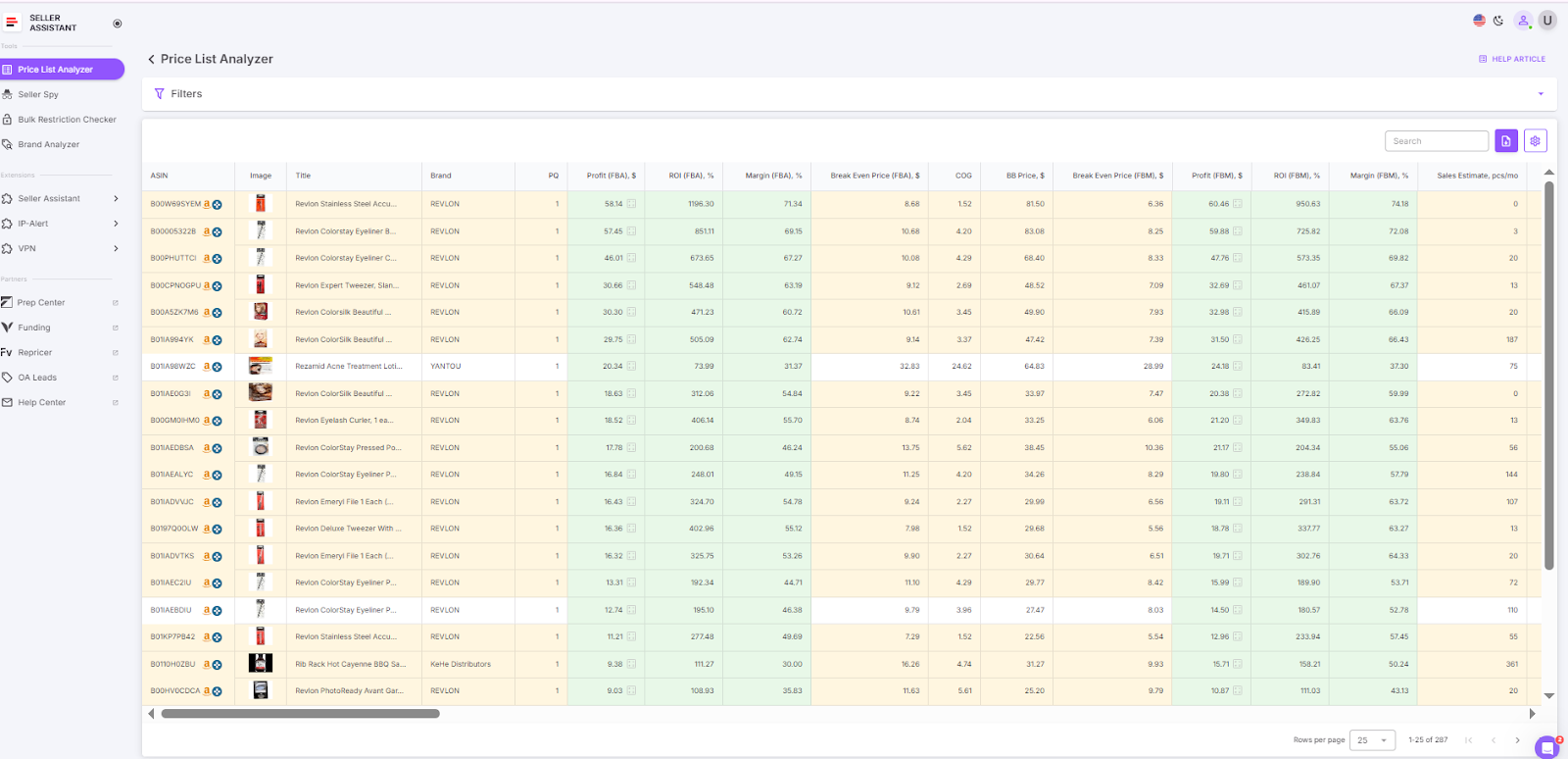Open Help Center in sidebar
This screenshot has height=759, width=1568.
click(x=42, y=403)
